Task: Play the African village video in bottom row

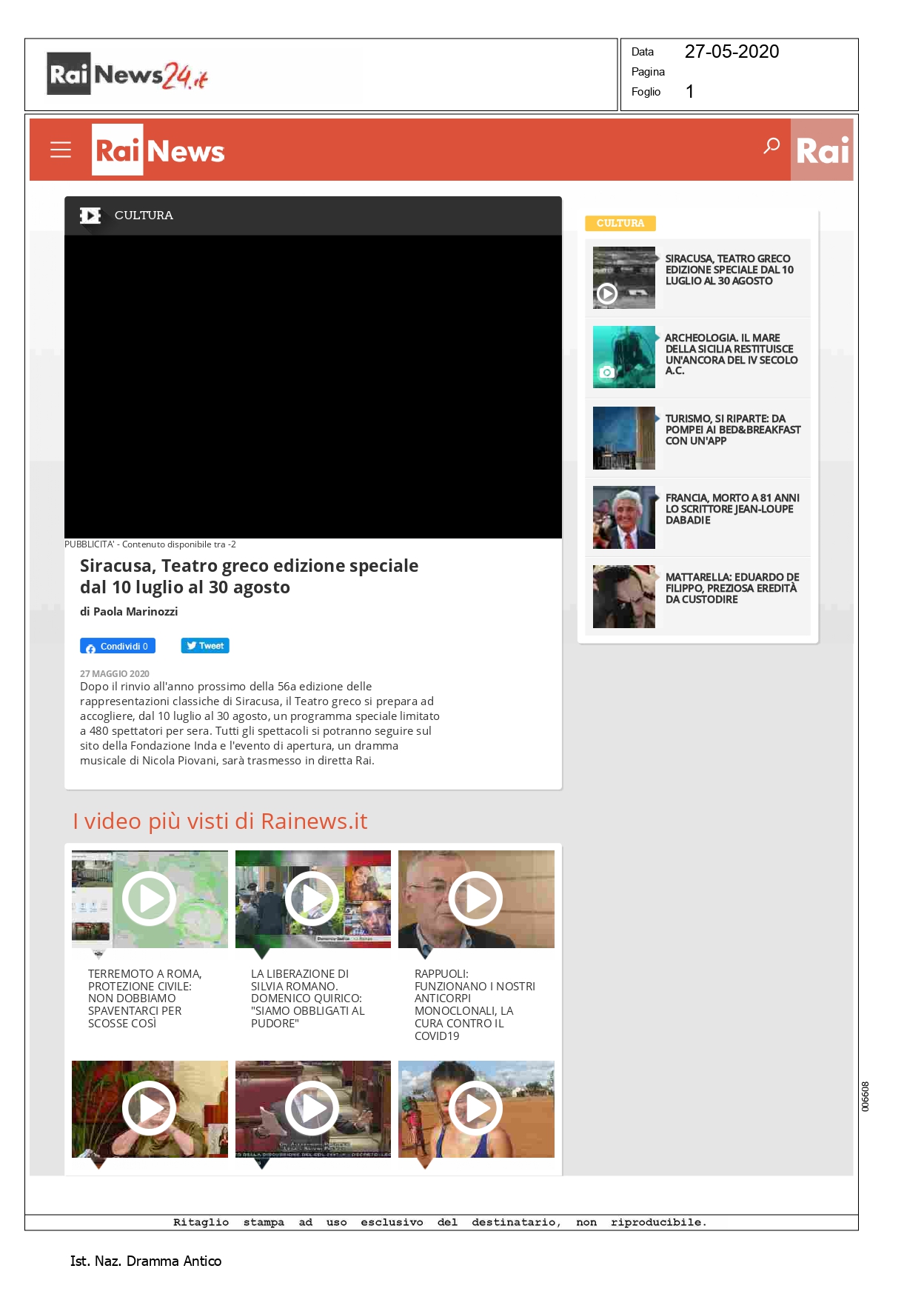Action: [476, 1109]
